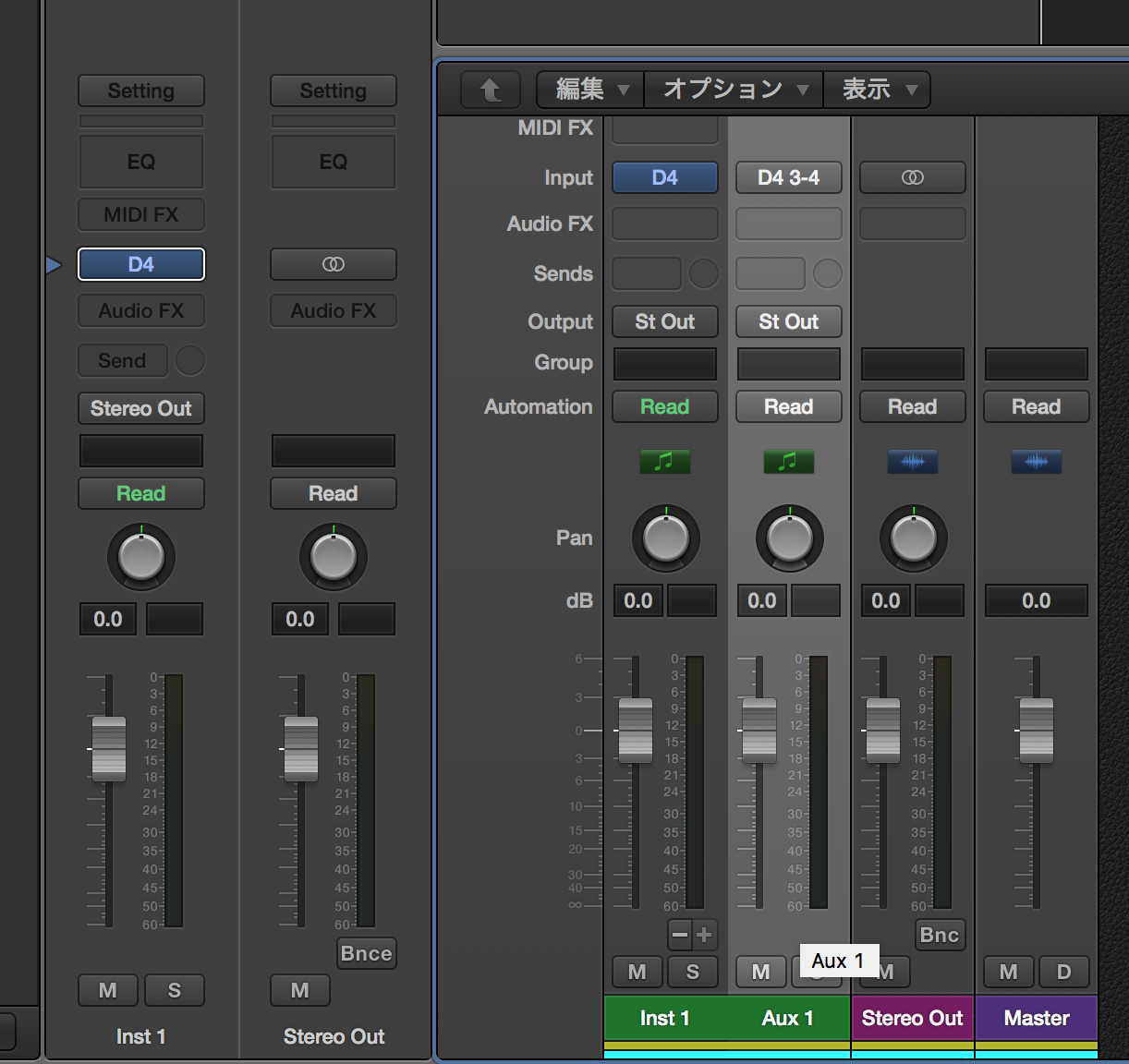Mute Stereo Out in the inspector strip
Viewport: 1129px width, 1064px height.
pos(299,990)
